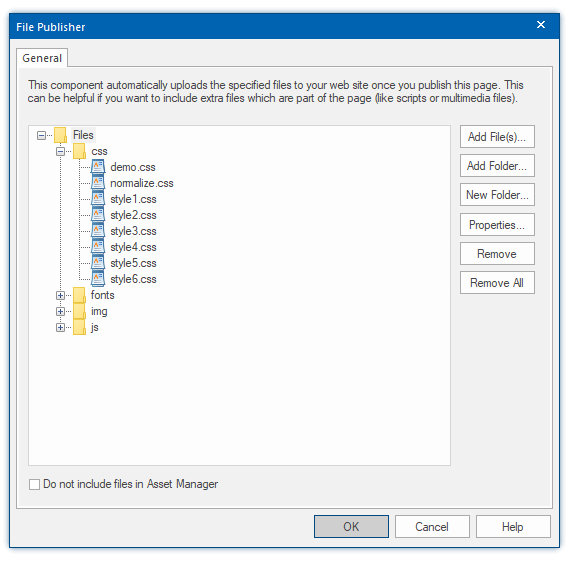Expand the fonts folder node
This screenshot has width=572, height=561.
(61, 295)
